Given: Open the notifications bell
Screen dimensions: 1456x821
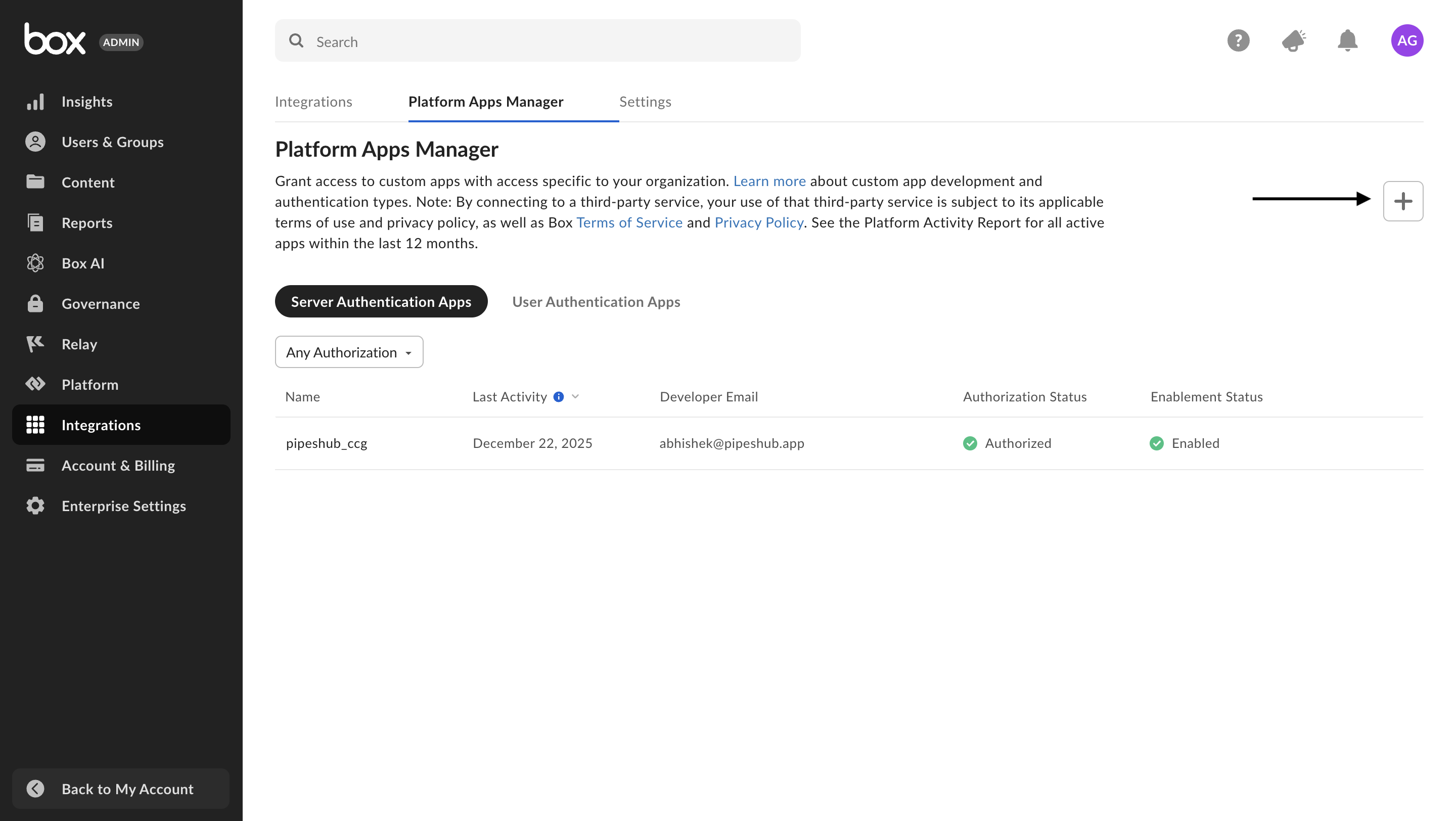Looking at the screenshot, I should [1347, 40].
